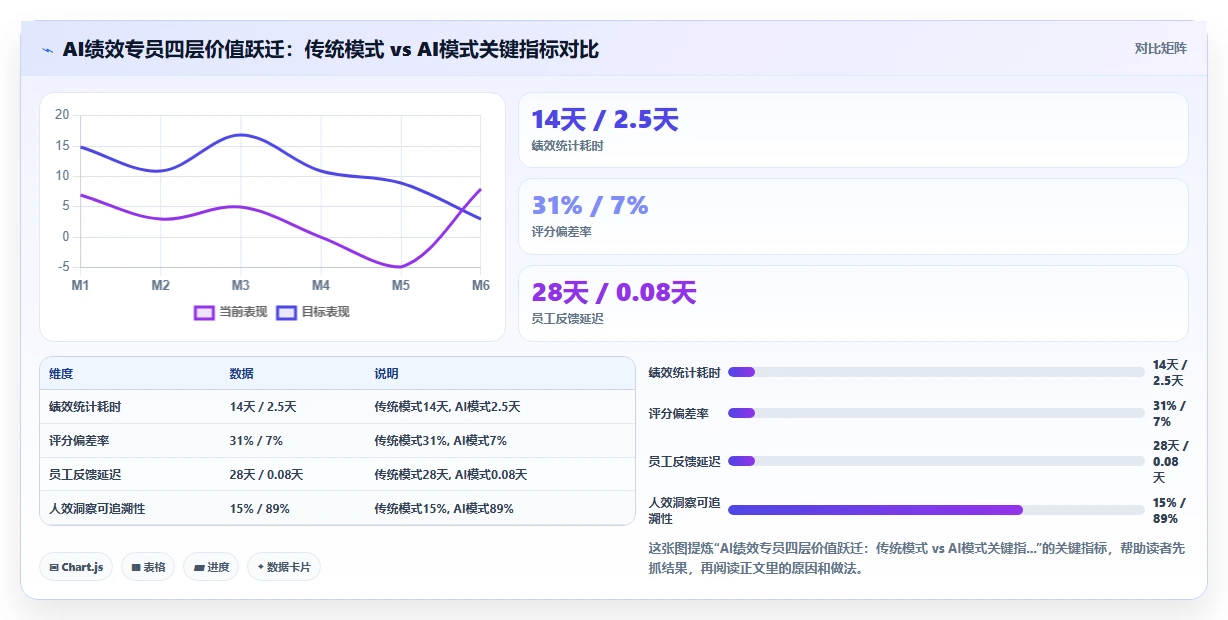
Task: Select the 评分偏差率 table row label
Action: (79, 441)
